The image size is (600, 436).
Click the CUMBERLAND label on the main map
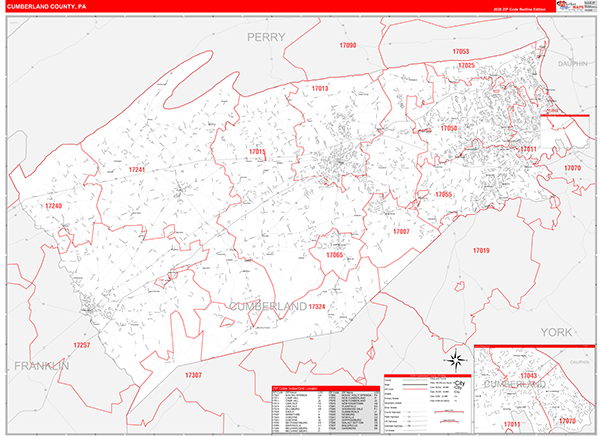click(268, 306)
